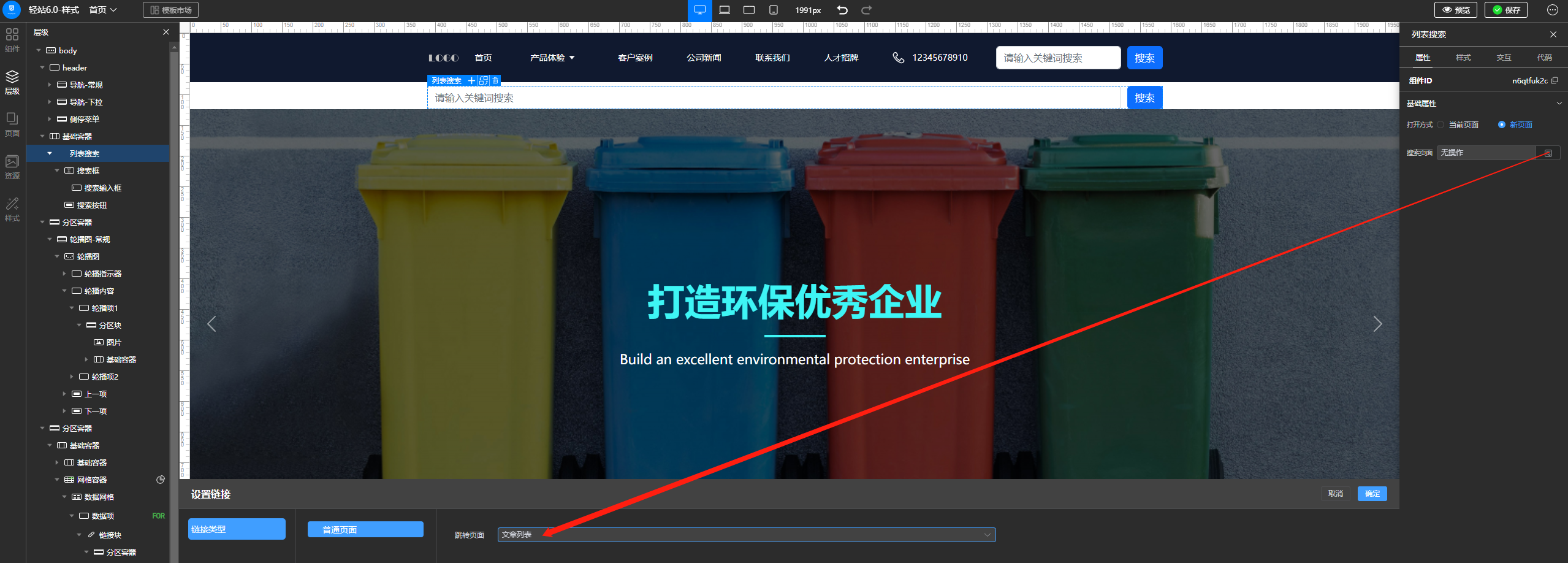The width and height of the screenshot is (1568, 563).
Task: Click the 预览 preview button
Action: pyautogui.click(x=1456, y=10)
